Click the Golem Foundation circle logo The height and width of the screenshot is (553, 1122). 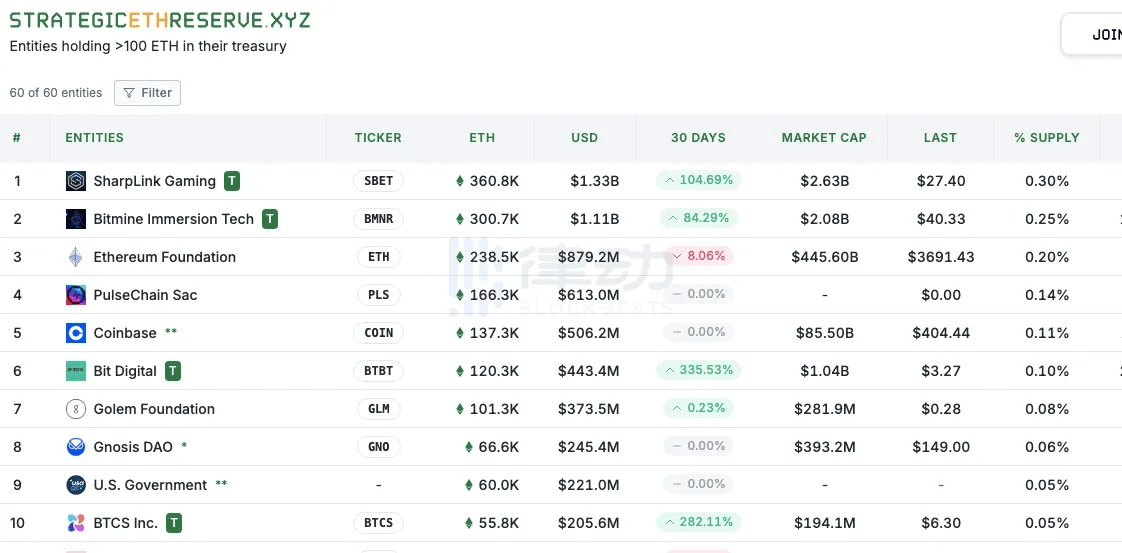tap(76, 409)
